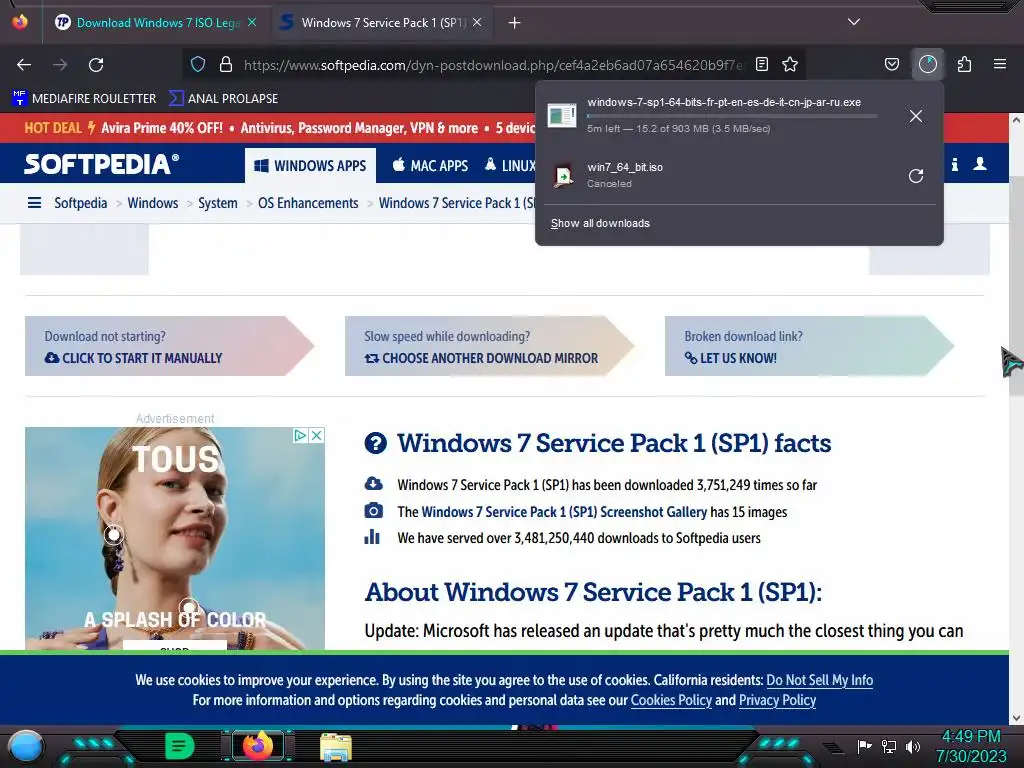Click the address bar URL

click(x=492, y=65)
